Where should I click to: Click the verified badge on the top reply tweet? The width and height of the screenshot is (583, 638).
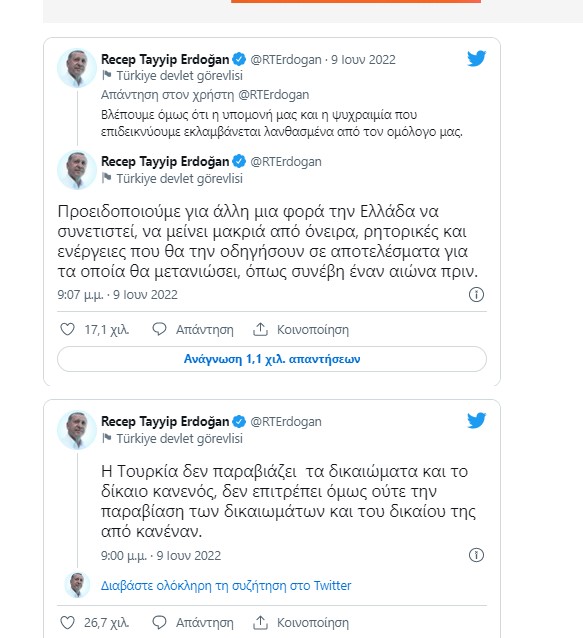pos(239,59)
